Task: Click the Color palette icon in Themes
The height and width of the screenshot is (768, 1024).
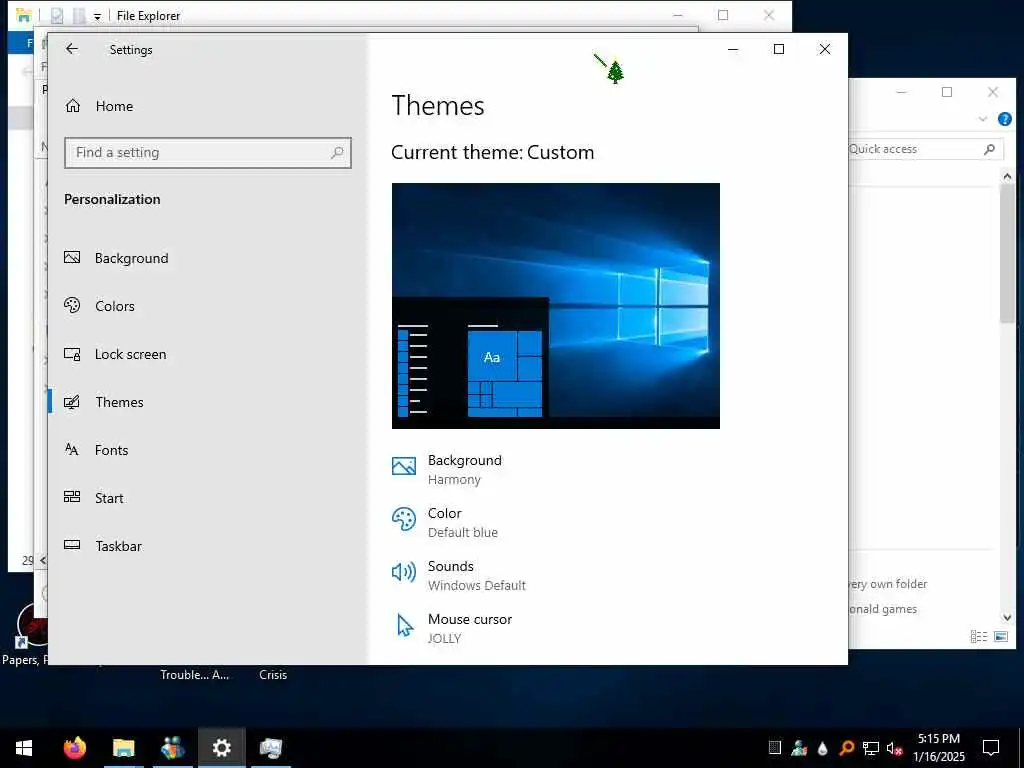Action: pos(404,520)
